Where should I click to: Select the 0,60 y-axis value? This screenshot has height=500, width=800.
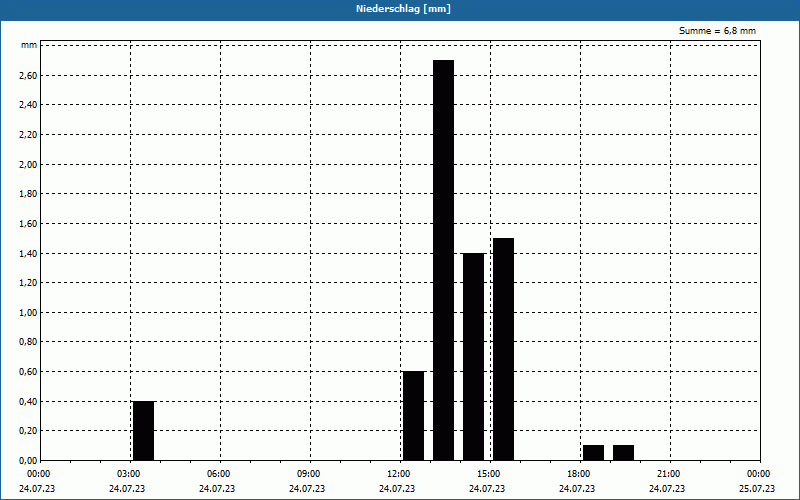pos(28,371)
